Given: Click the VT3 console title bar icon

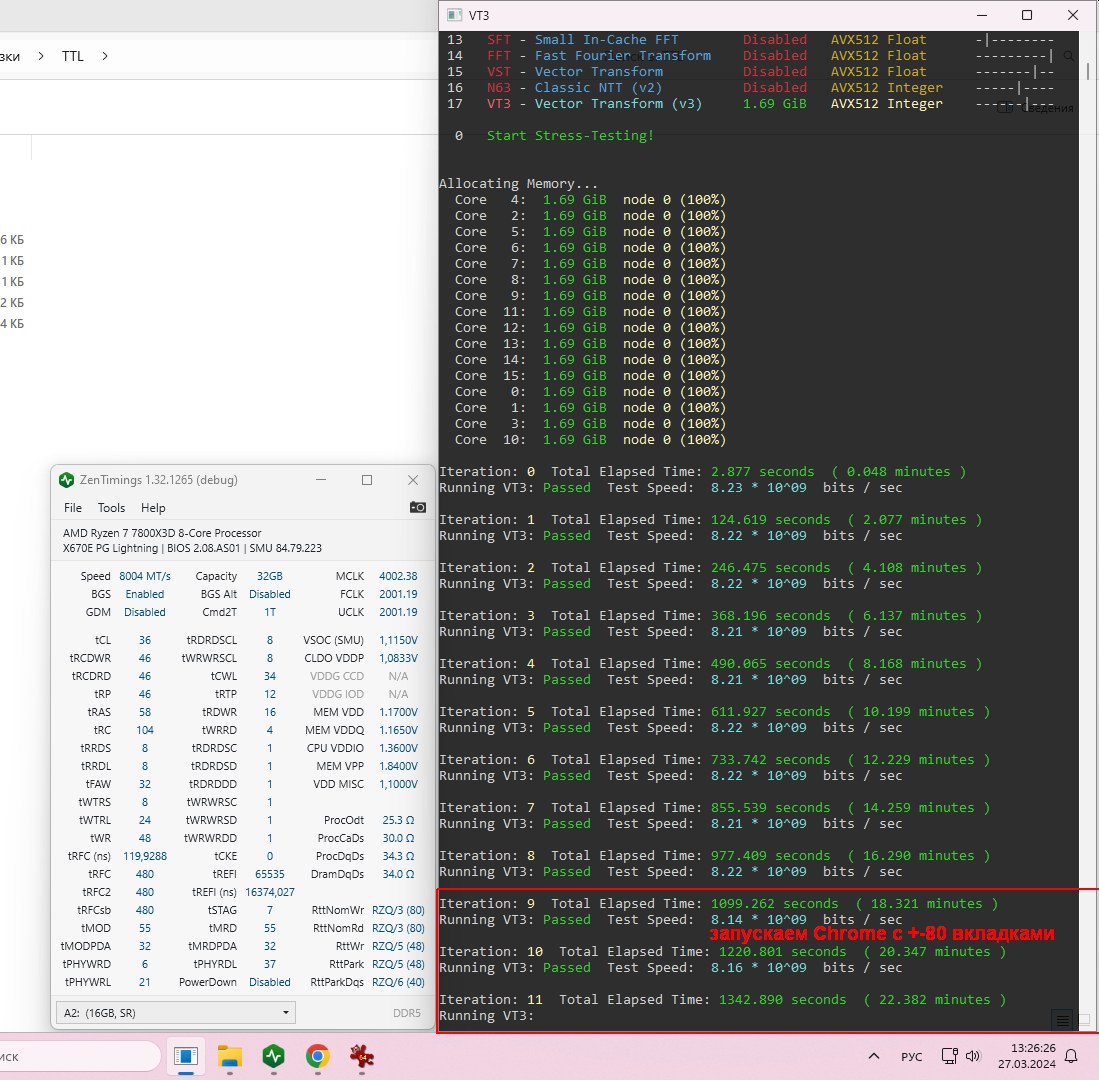Looking at the screenshot, I should tap(455, 15).
